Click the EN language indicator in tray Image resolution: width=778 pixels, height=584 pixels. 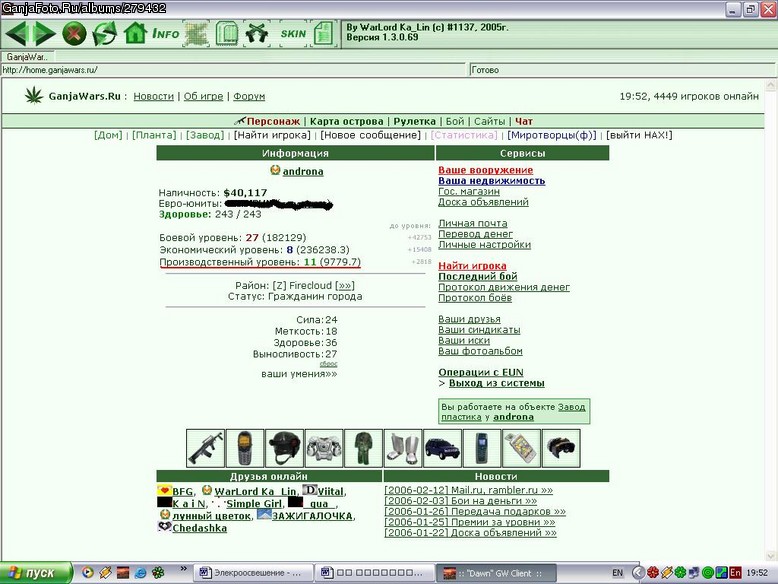coord(617,573)
